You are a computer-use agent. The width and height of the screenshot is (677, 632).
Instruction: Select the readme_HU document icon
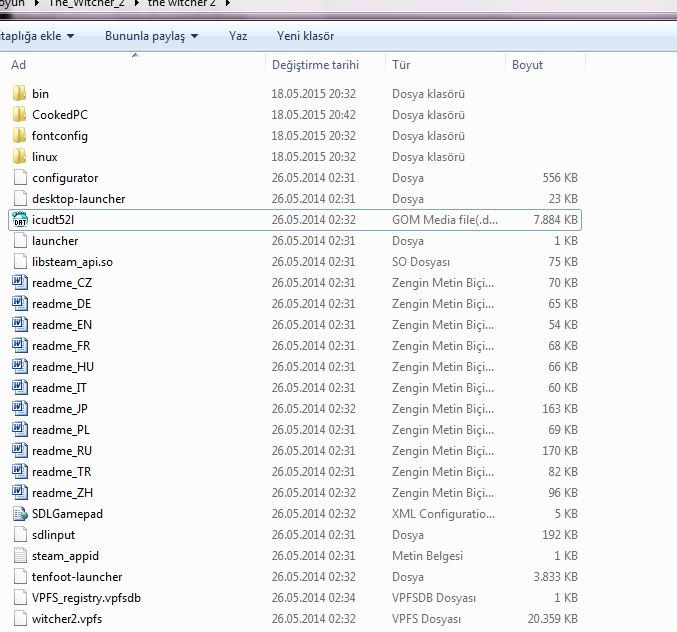coord(20,367)
